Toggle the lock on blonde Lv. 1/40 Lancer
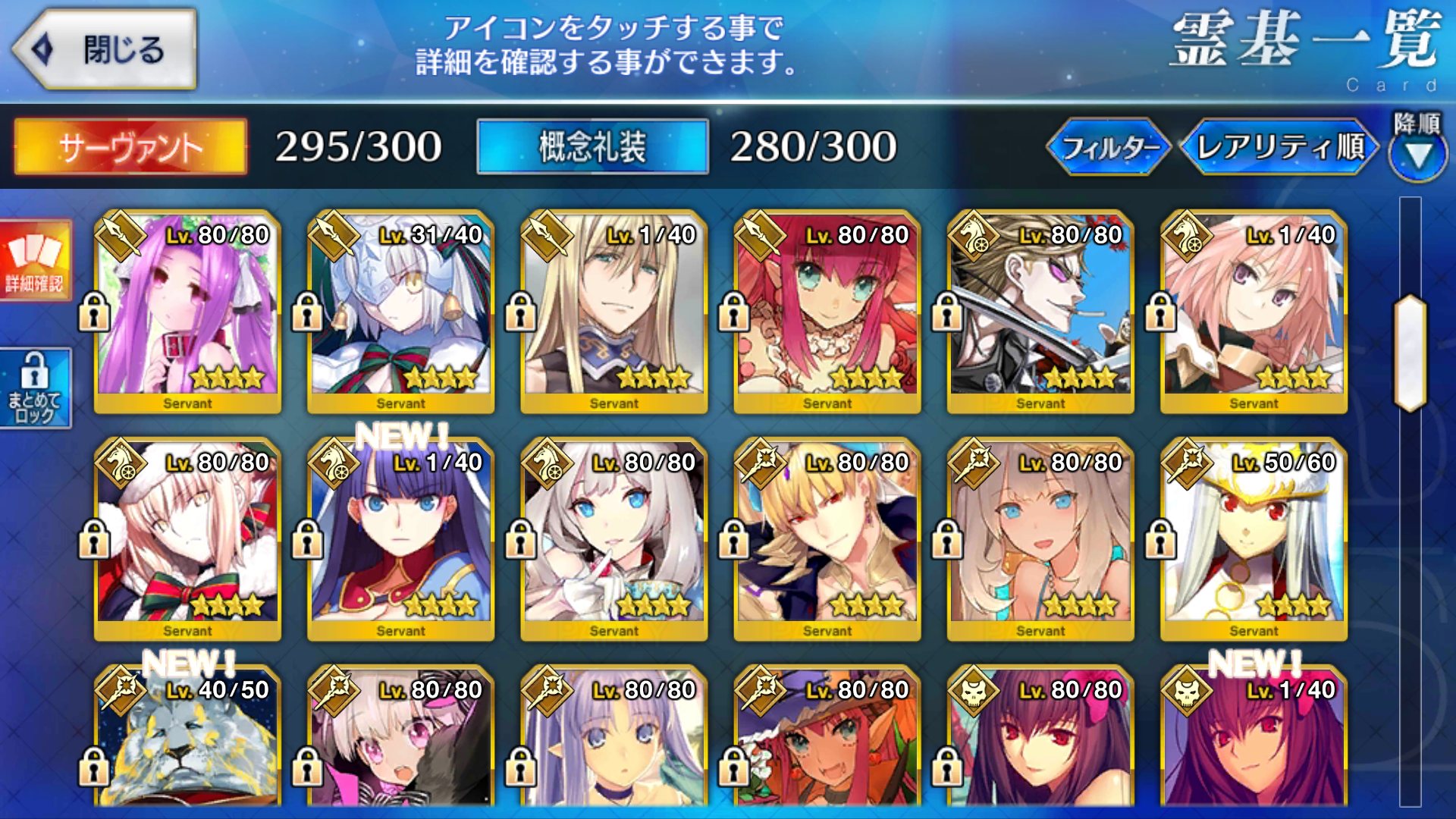 (520, 312)
